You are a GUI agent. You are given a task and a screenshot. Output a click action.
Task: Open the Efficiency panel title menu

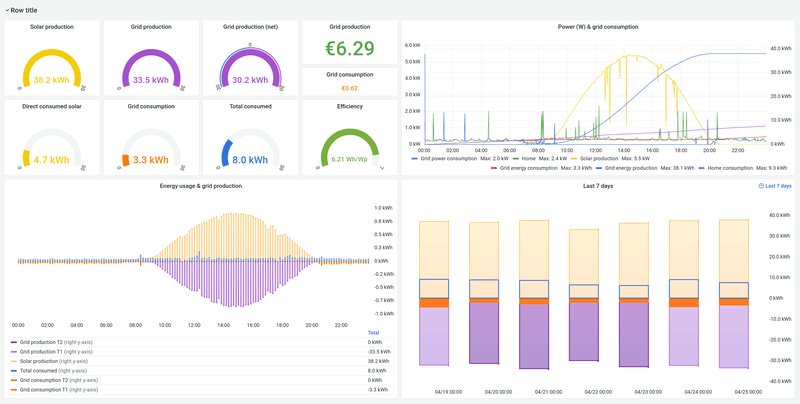349,106
